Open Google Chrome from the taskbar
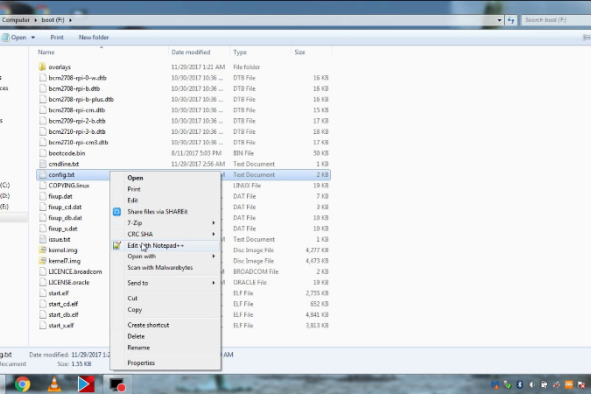The height and width of the screenshot is (394, 591). click(x=23, y=384)
